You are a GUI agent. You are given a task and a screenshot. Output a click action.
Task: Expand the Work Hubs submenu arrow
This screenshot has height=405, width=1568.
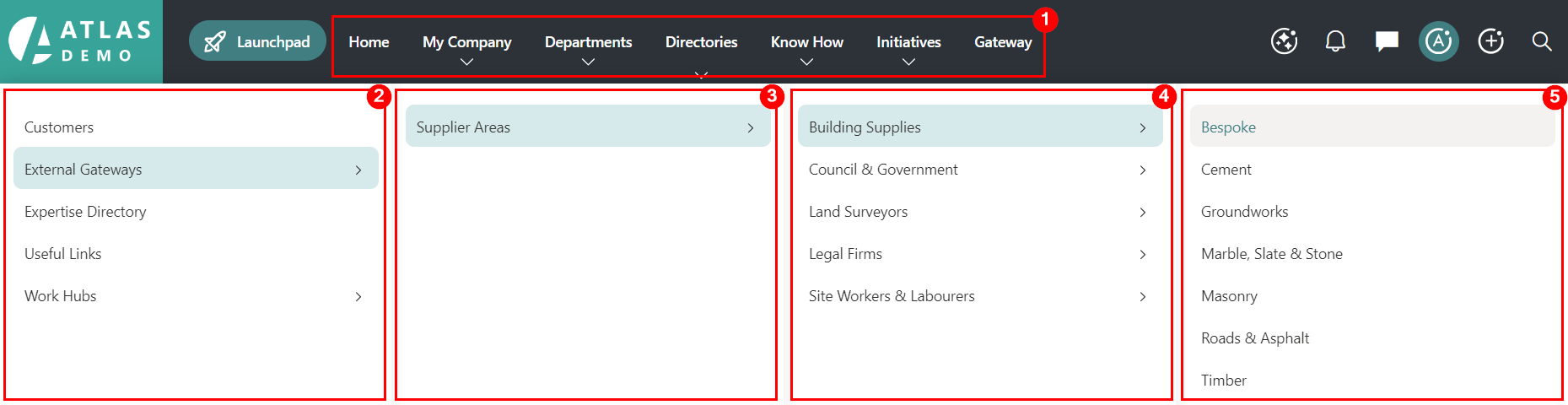(x=358, y=296)
